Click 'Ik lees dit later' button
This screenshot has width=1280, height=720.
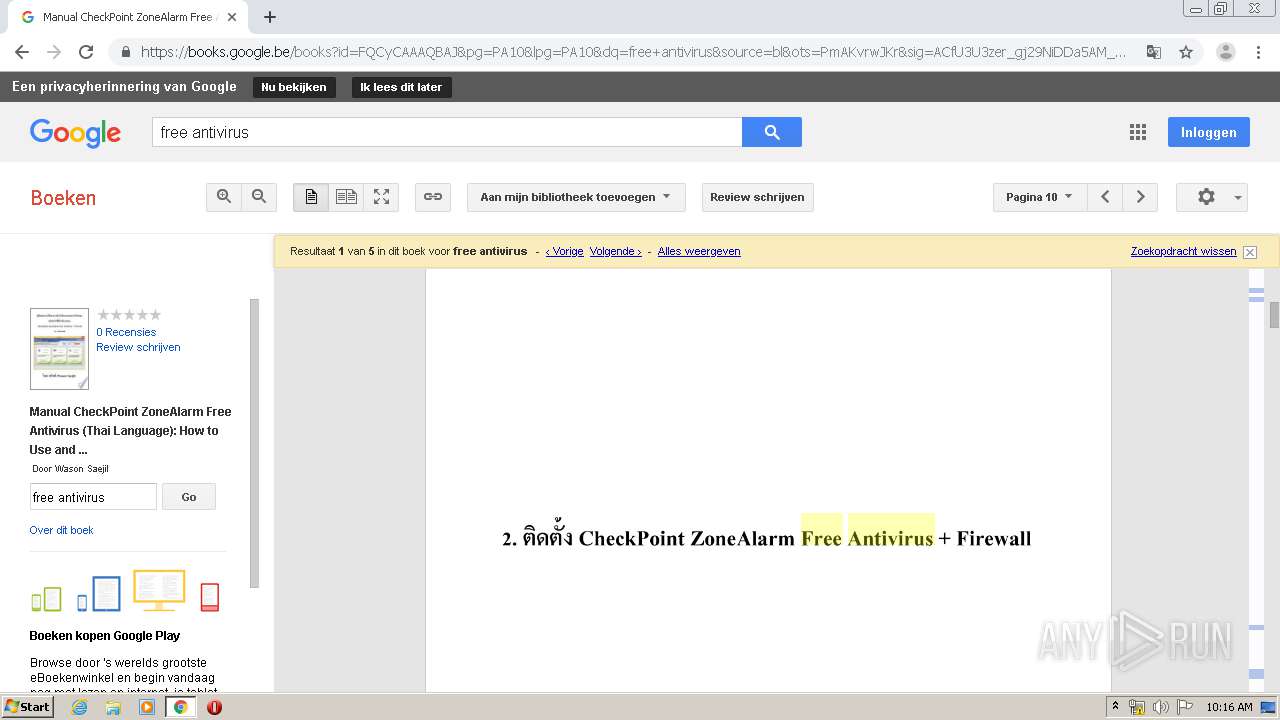(401, 87)
